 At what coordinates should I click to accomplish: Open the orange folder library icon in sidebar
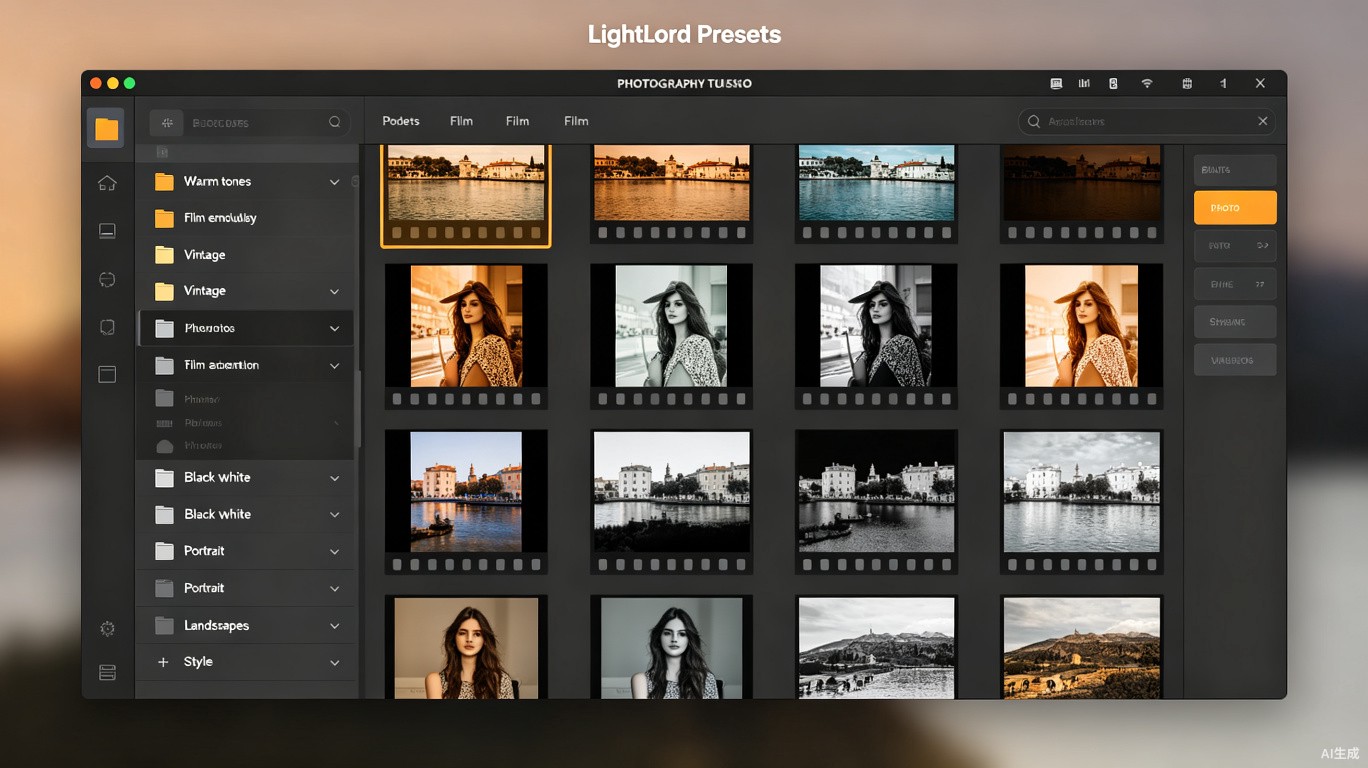(106, 128)
